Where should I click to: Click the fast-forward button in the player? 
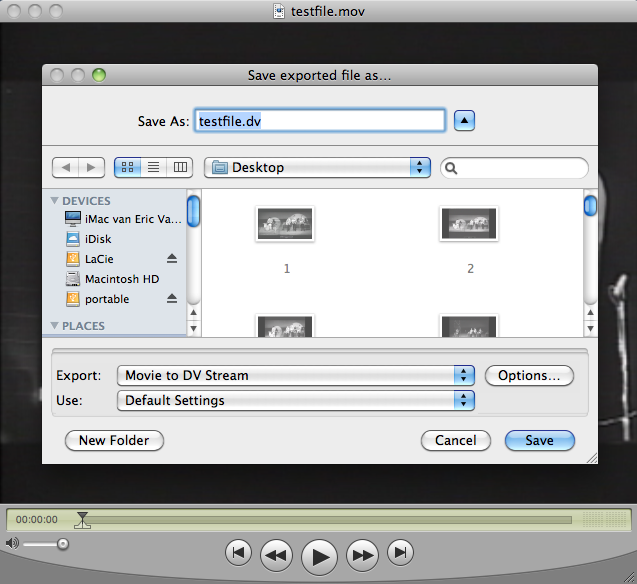362,555
